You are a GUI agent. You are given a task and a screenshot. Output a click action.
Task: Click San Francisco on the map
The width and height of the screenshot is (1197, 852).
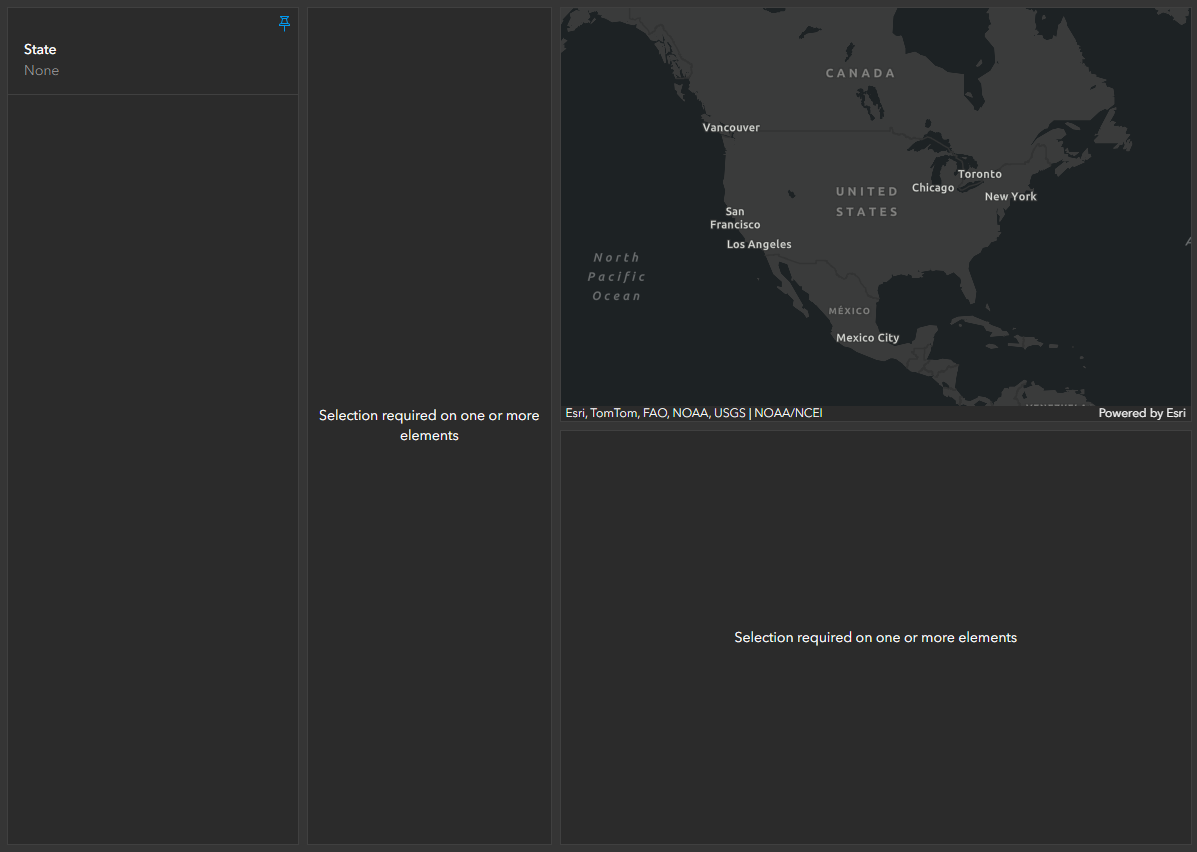point(735,218)
